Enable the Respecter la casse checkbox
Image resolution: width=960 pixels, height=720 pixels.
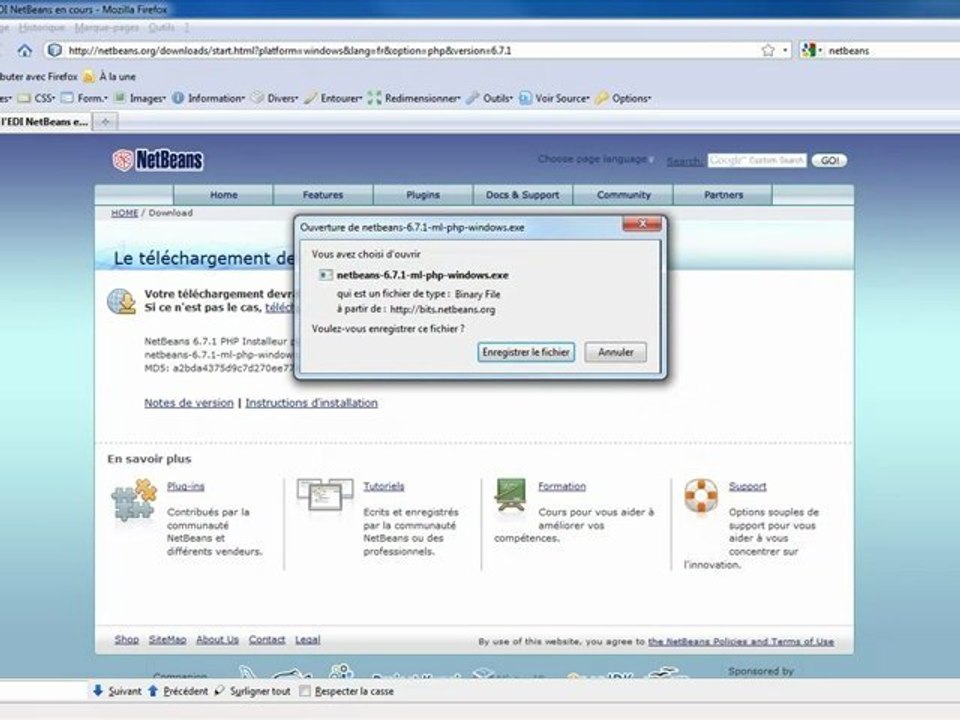pos(305,691)
